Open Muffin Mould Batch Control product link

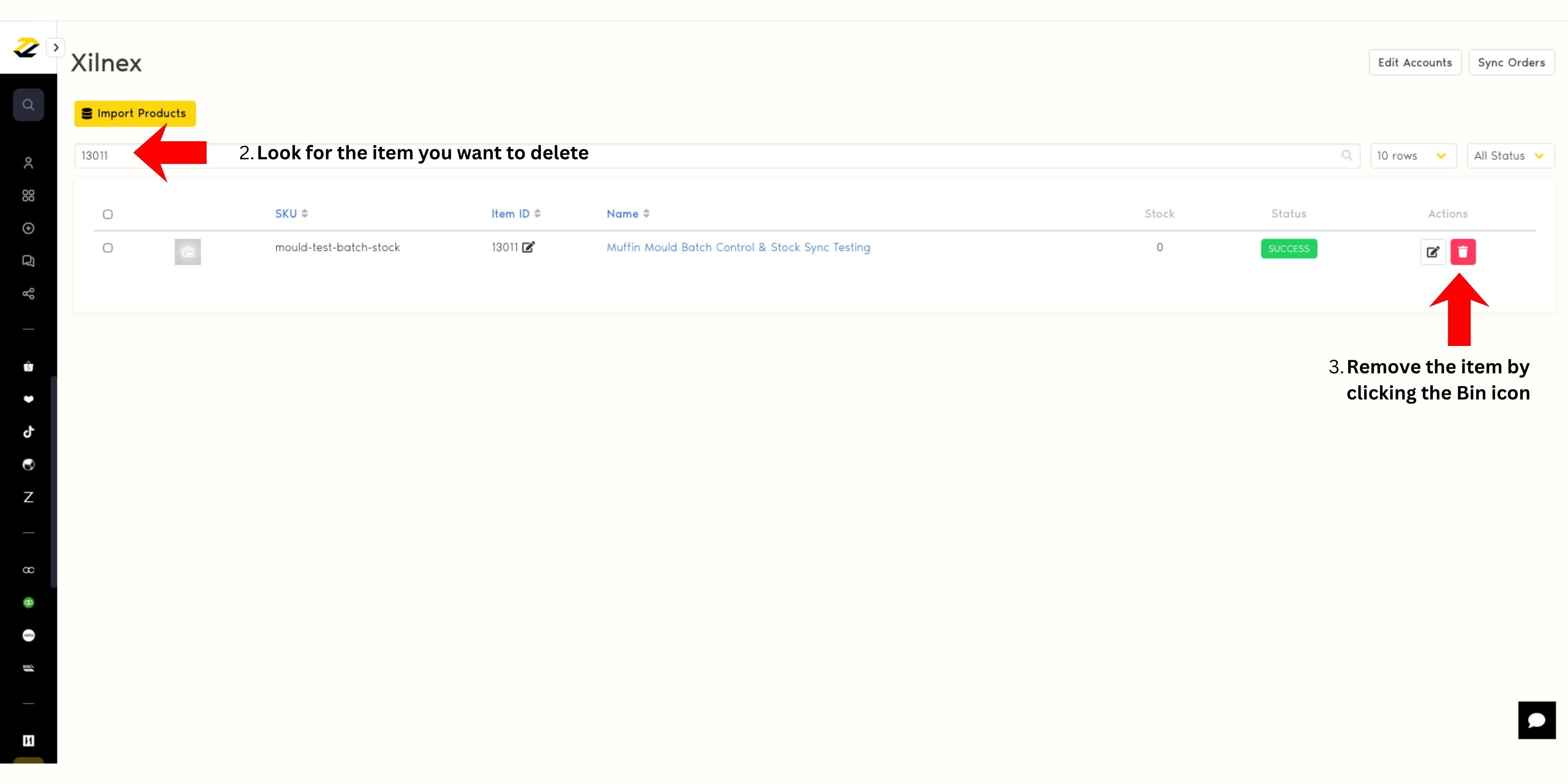[738, 247]
